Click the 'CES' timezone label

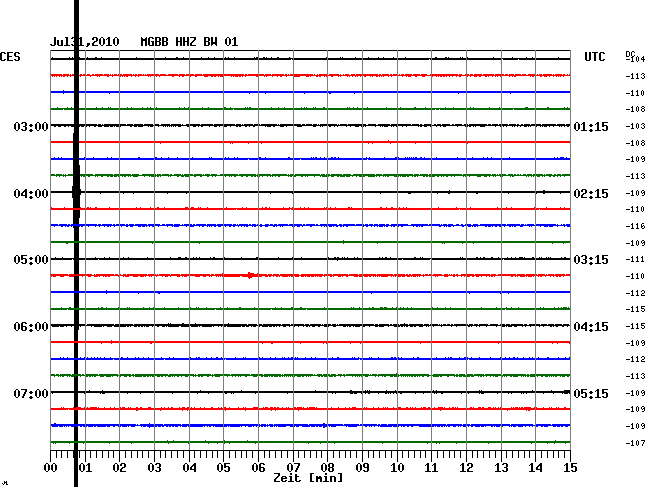click(10, 57)
